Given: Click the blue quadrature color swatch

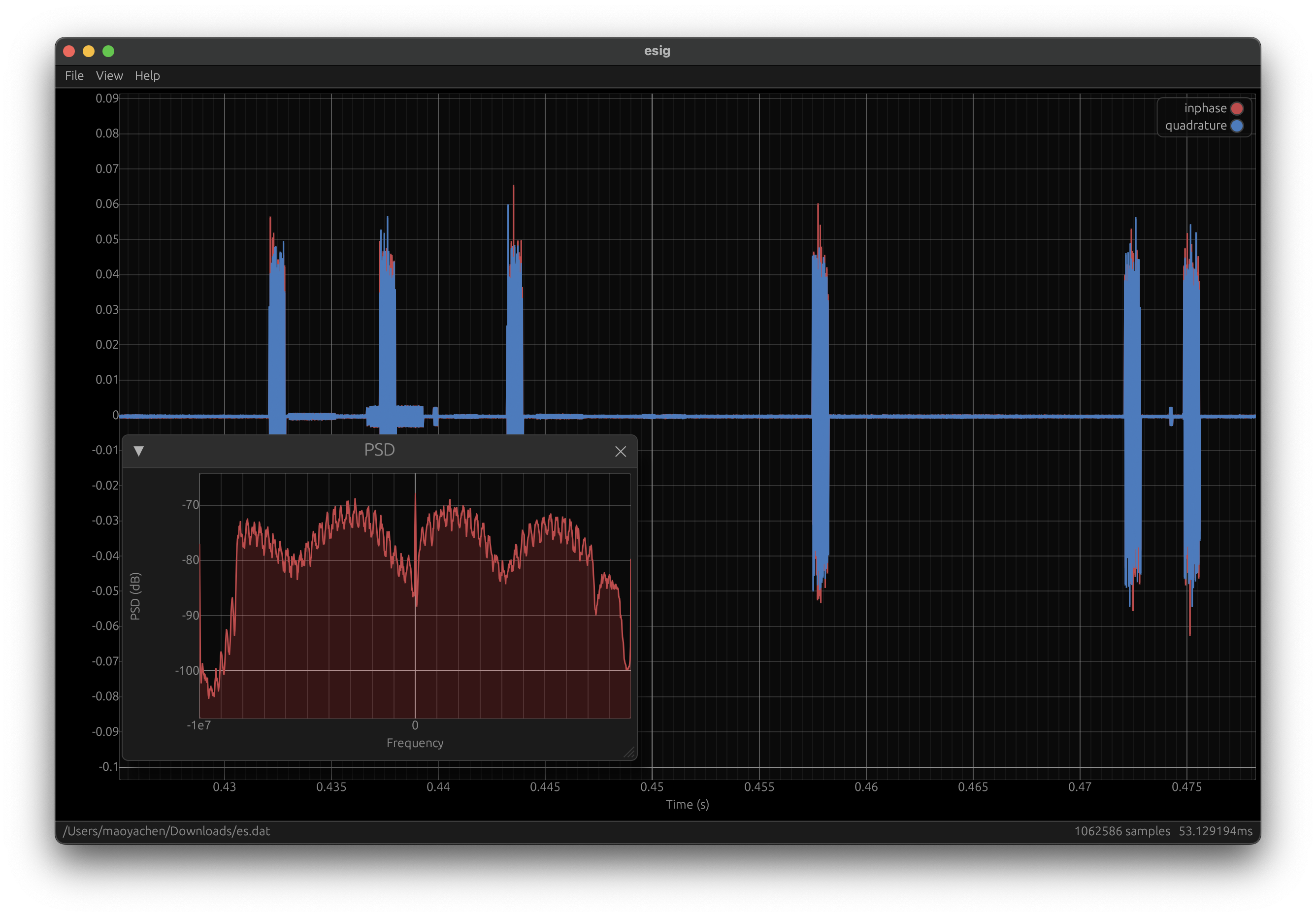Looking at the screenshot, I should click(x=1237, y=126).
